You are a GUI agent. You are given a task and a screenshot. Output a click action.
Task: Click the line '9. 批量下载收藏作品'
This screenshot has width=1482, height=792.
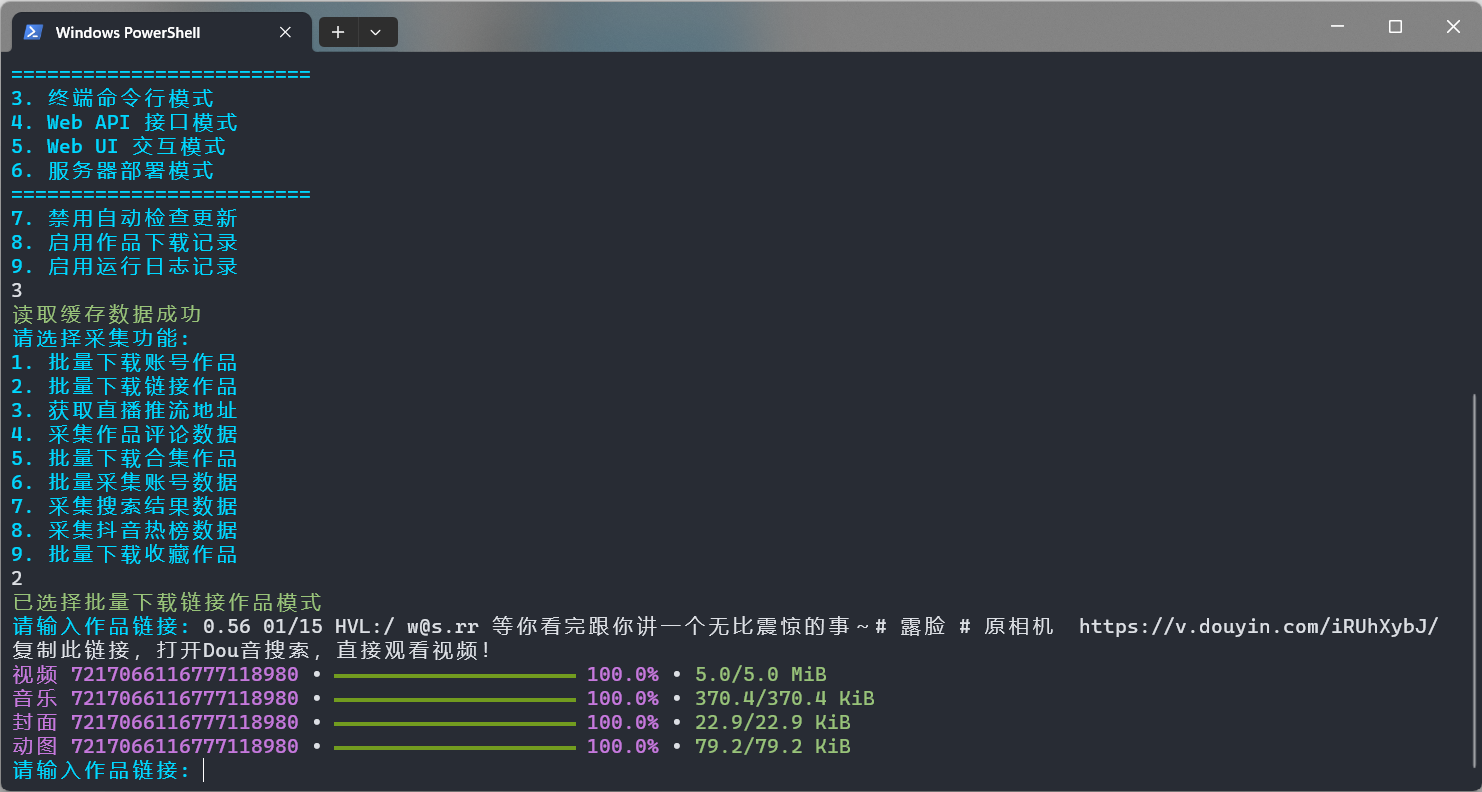(125, 555)
